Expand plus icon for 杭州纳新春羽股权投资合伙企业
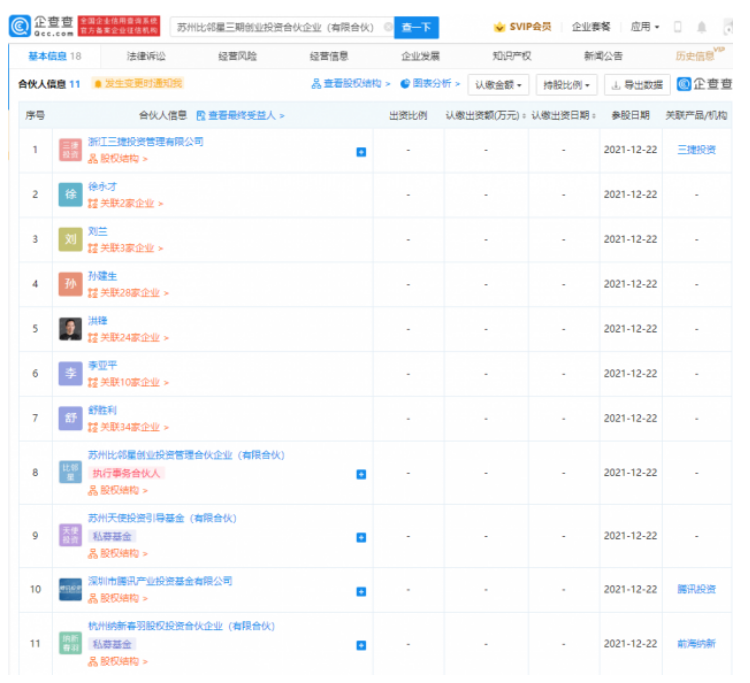Screen dimensions: 750x683 point(361,646)
